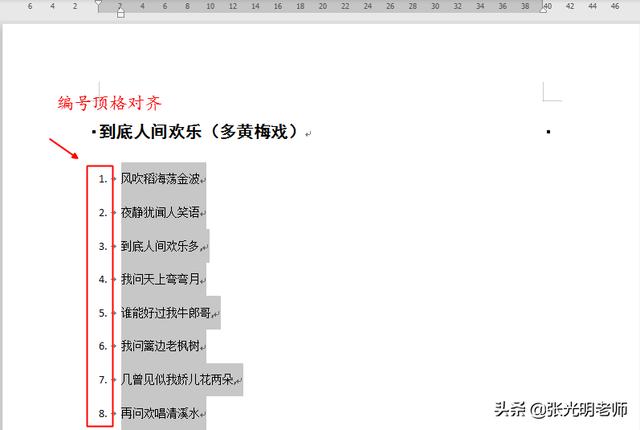Click the red arrow pointing at numbering

[x=63, y=150]
